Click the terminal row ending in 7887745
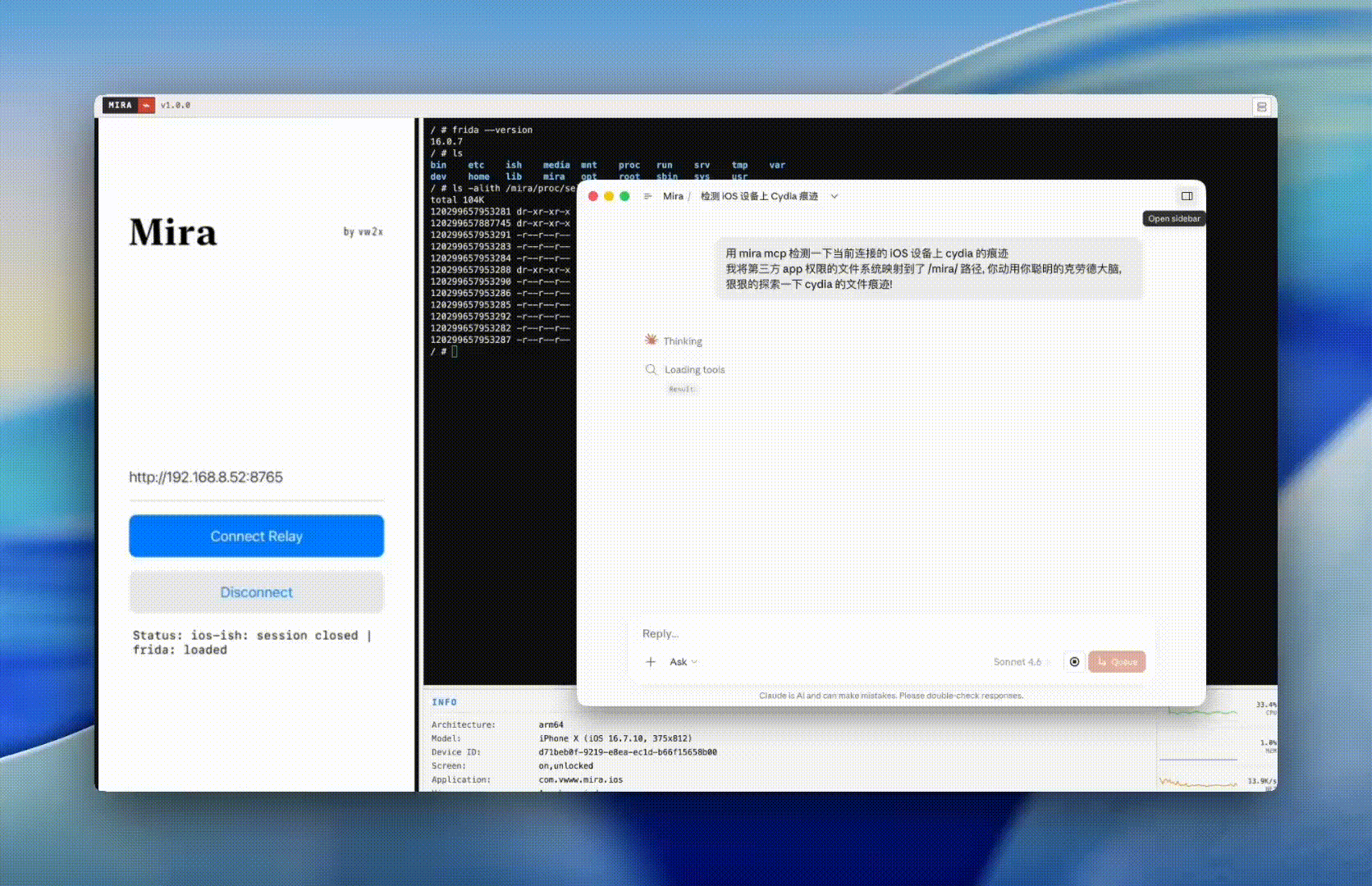This screenshot has height=886, width=1372. point(501,223)
